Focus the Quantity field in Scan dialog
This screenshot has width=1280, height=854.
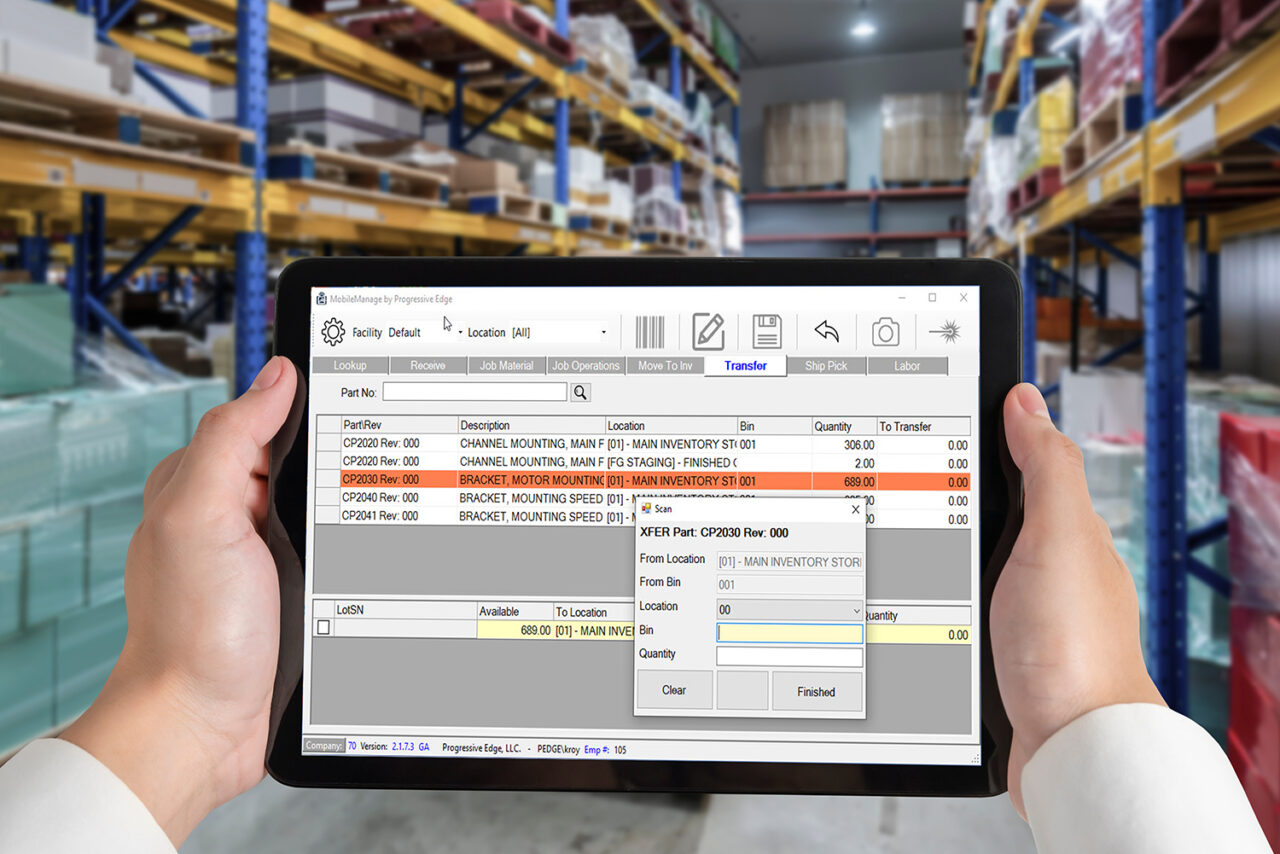click(x=790, y=657)
